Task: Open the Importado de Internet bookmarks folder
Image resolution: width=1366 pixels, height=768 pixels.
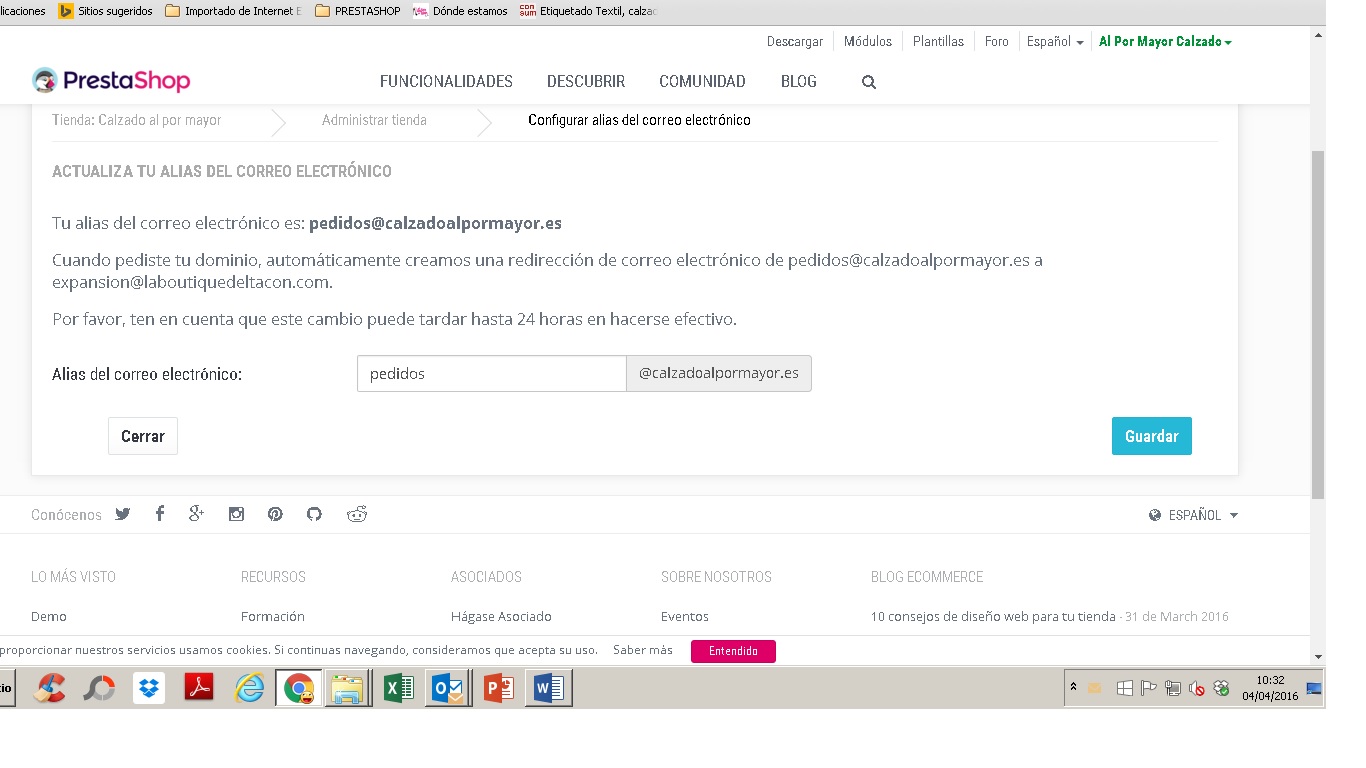Action: tap(234, 12)
